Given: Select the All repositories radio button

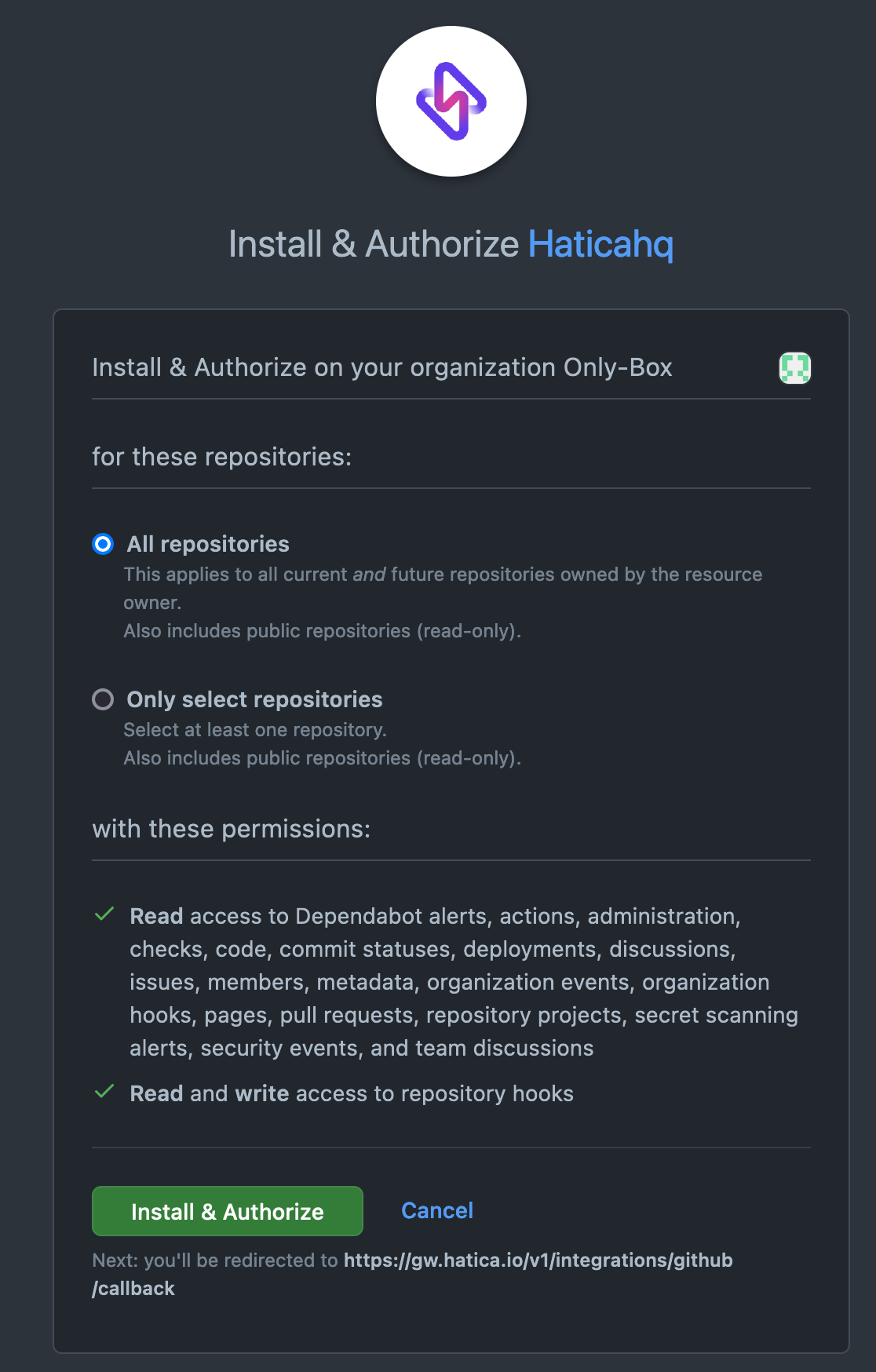Looking at the screenshot, I should pos(103,544).
